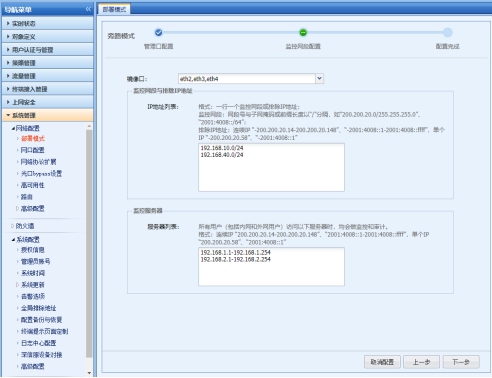Open 高级配置 under 系统配置
This screenshot has height=378, width=492.
point(33,366)
